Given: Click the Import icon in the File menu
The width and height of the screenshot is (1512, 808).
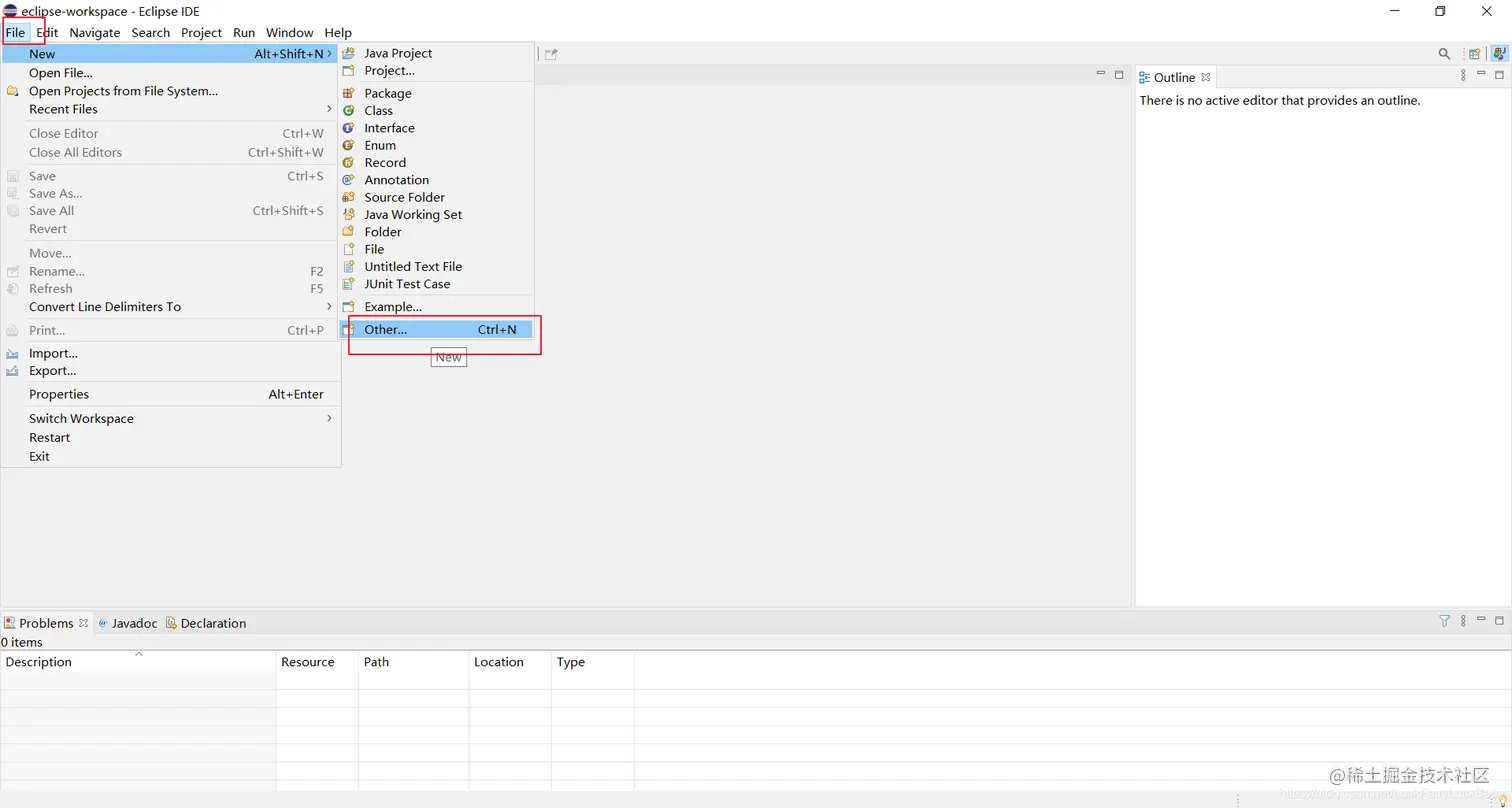Looking at the screenshot, I should (12, 354).
